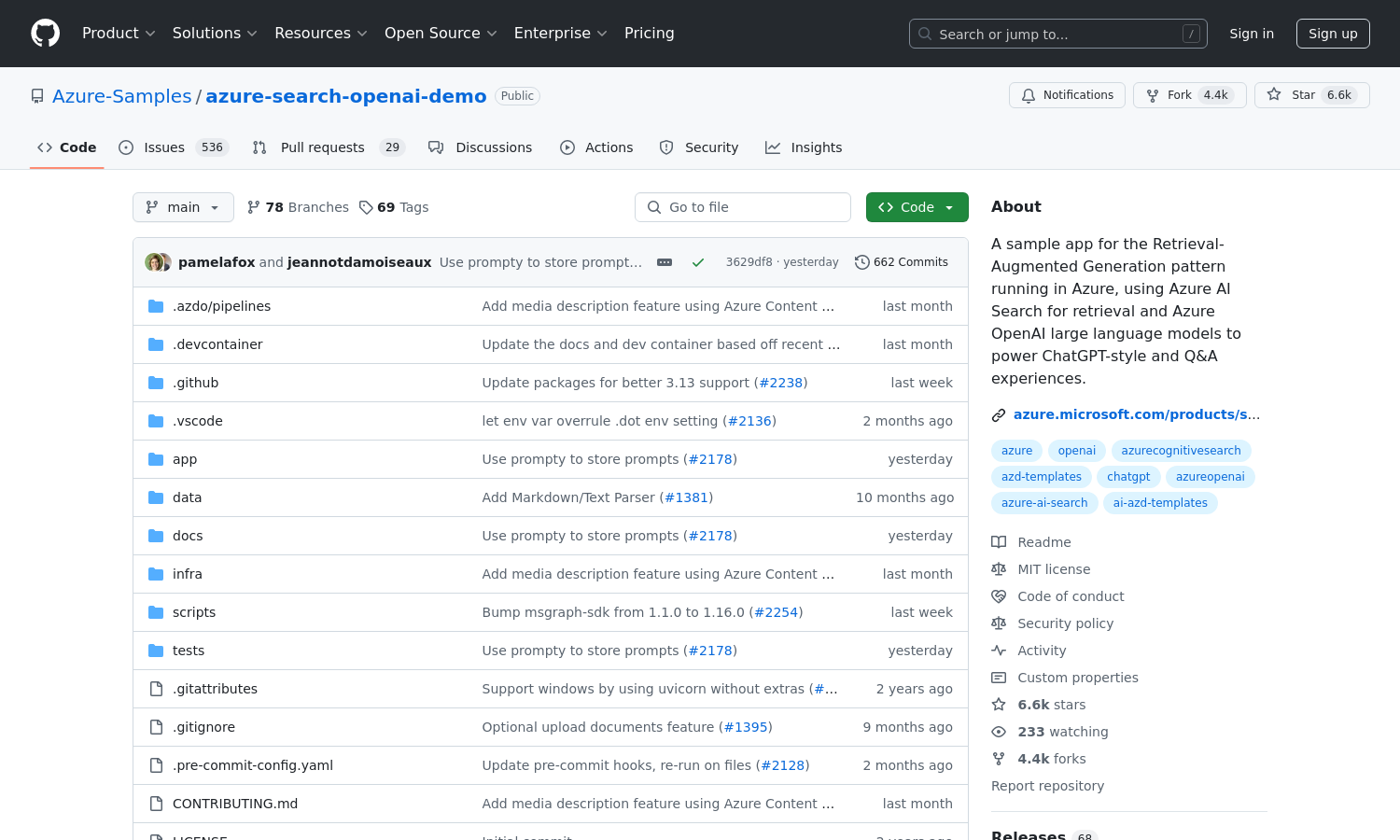The width and height of the screenshot is (1400, 840).
Task: Open the Notifications bell
Action: point(1029,94)
